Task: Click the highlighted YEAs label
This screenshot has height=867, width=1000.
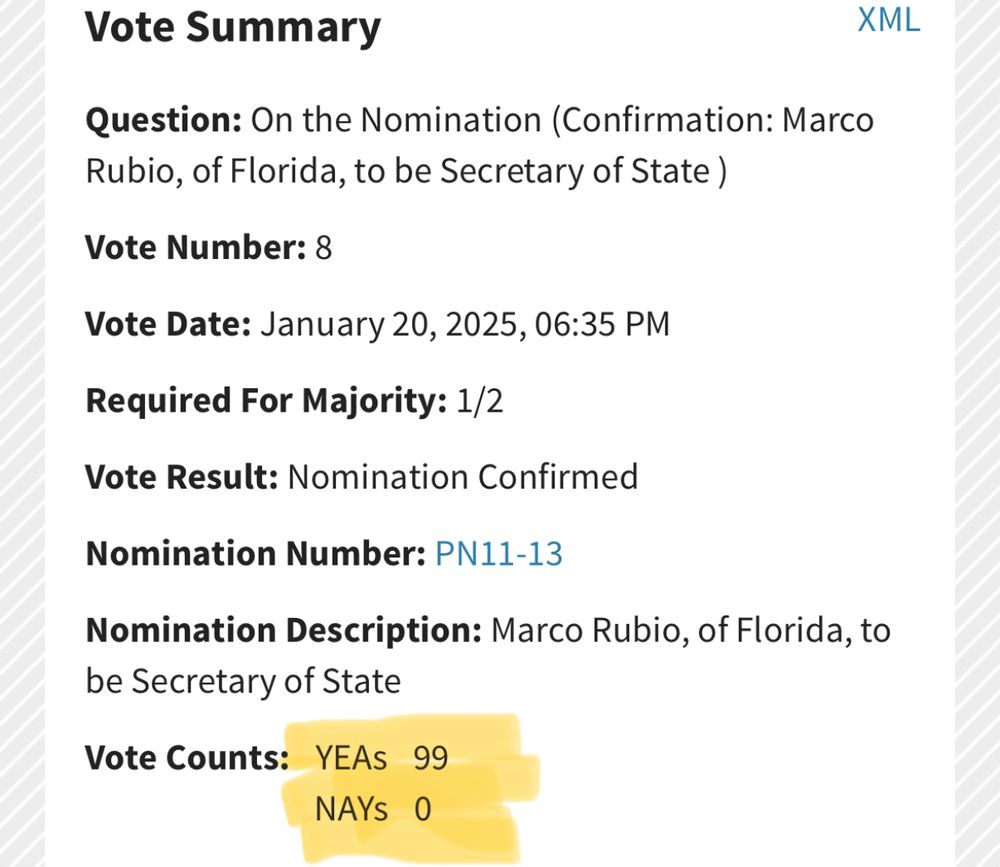Action: click(x=351, y=758)
